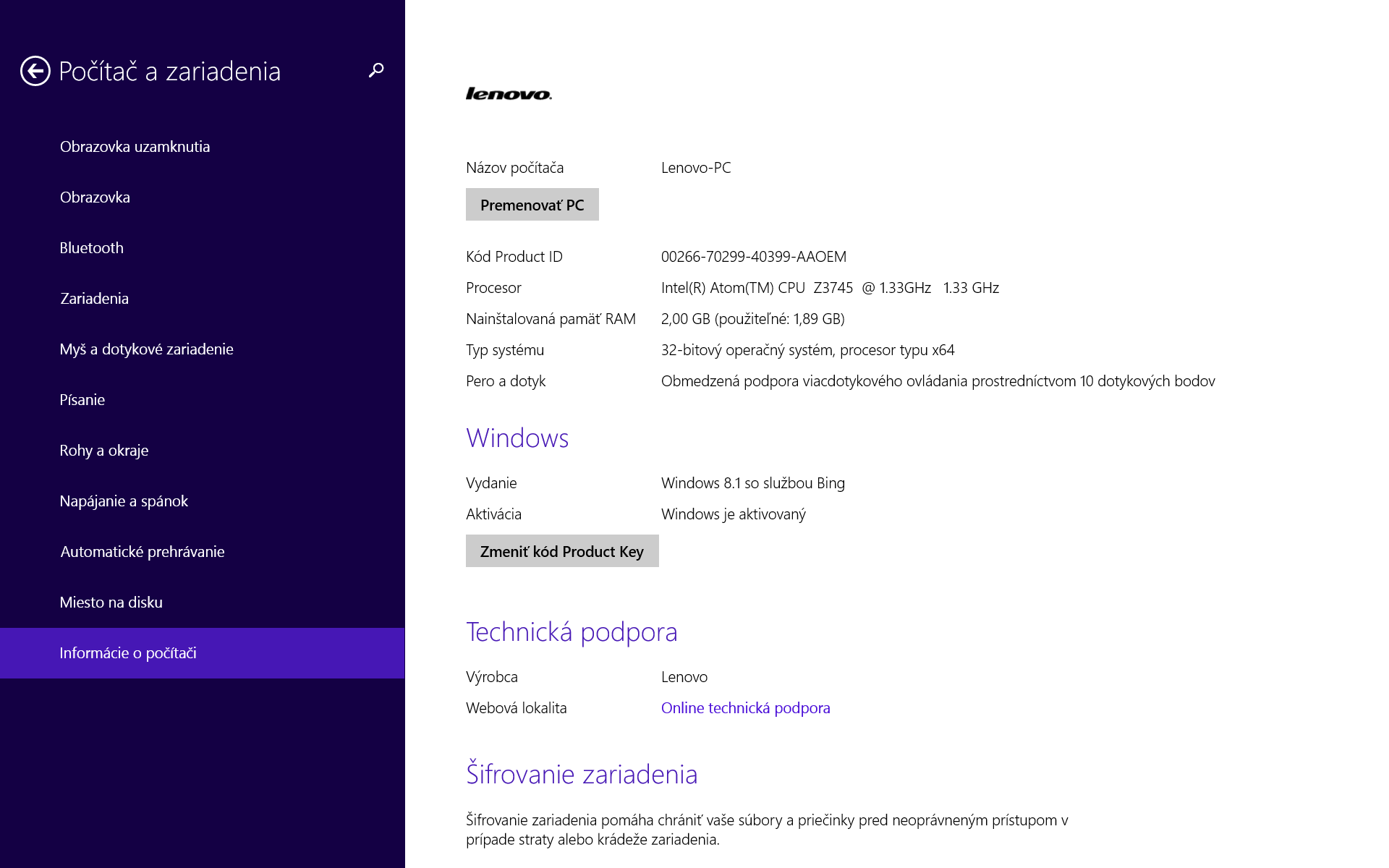Viewport: 1389px width, 868px height.
Task: Select Zariadenia in sidebar
Action: 203,299
